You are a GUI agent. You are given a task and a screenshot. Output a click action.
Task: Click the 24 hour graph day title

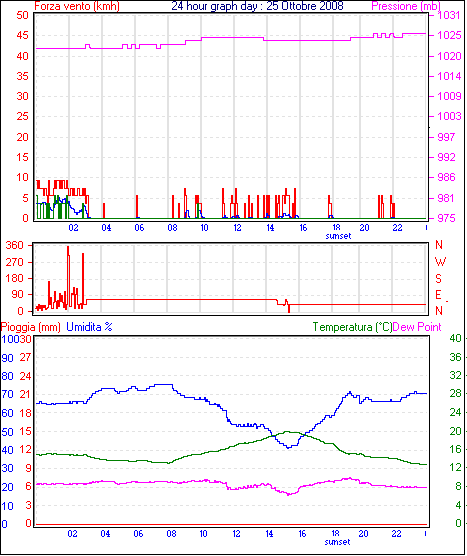click(257, 6)
